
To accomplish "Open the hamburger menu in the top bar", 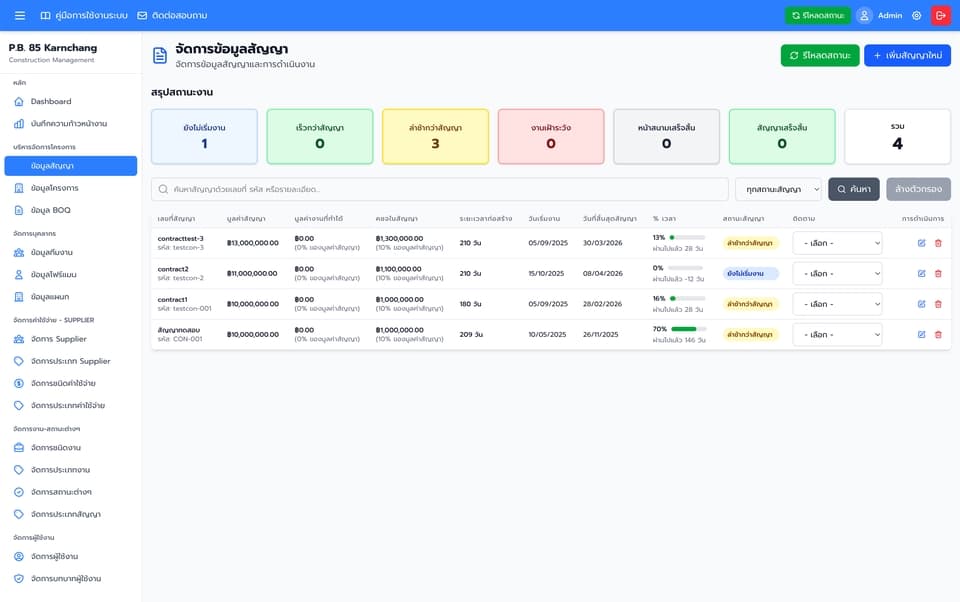I will point(20,15).
